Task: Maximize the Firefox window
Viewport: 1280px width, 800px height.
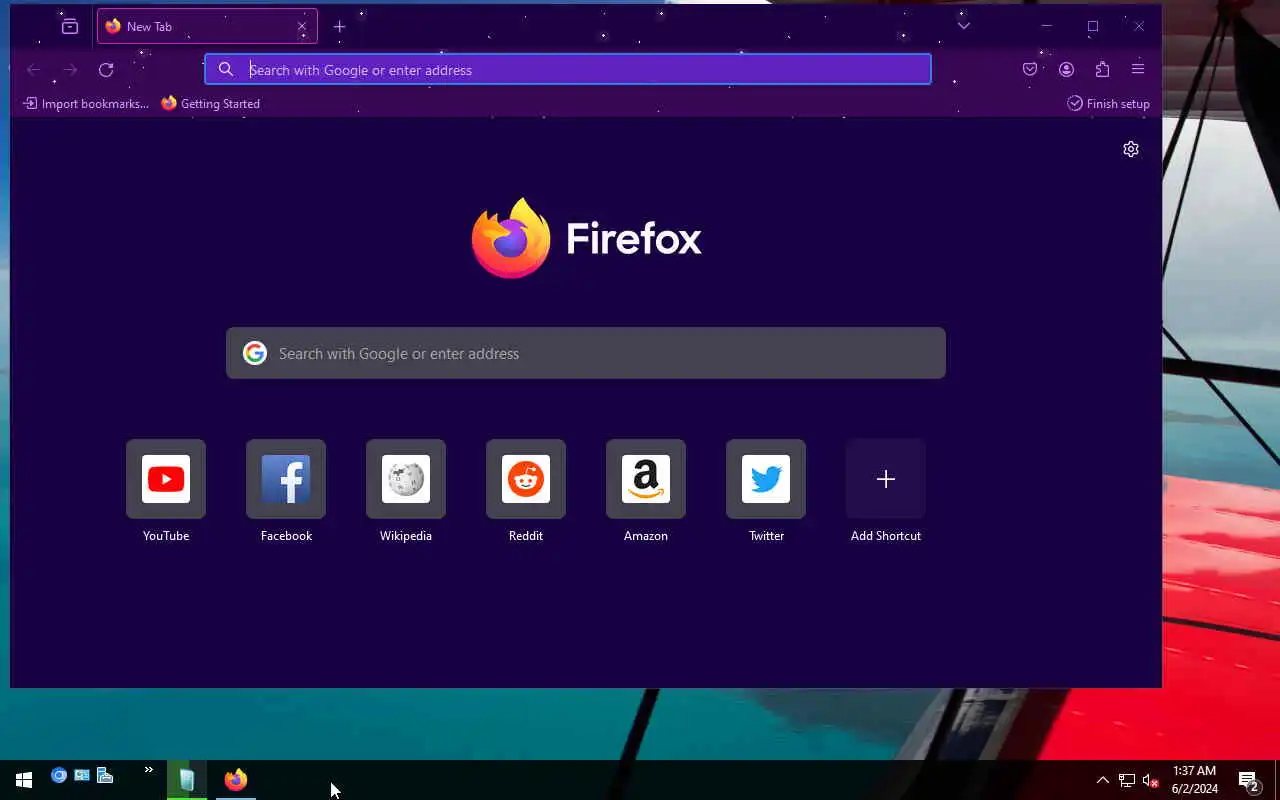Action: 1093,26
